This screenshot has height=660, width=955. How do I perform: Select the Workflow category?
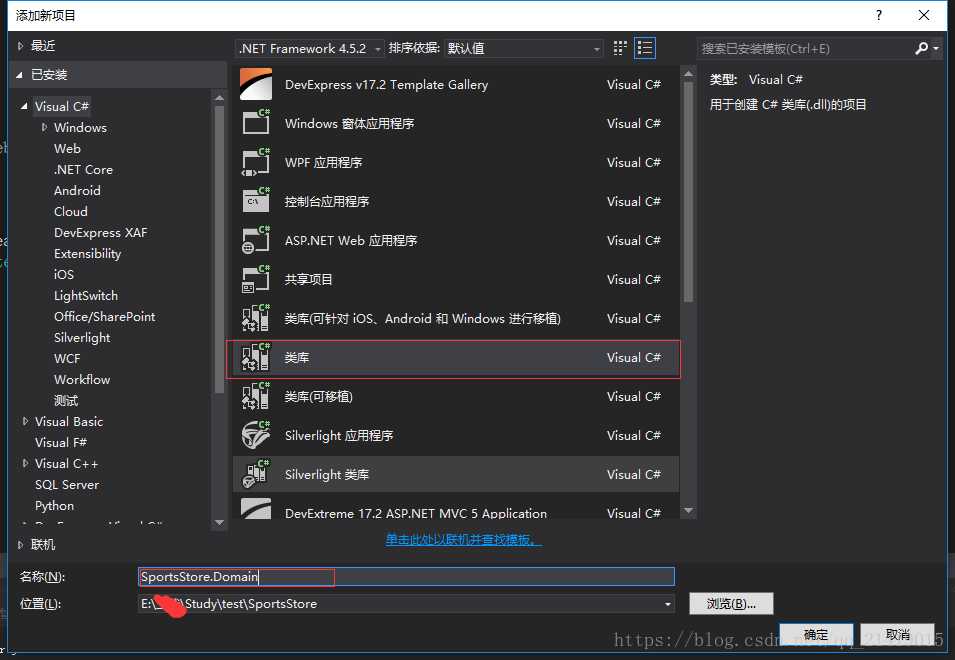(82, 379)
